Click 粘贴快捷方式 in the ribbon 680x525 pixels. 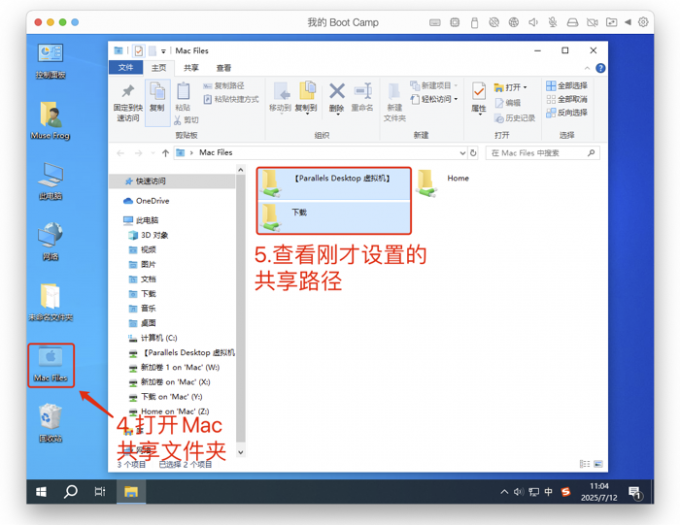click(231, 99)
